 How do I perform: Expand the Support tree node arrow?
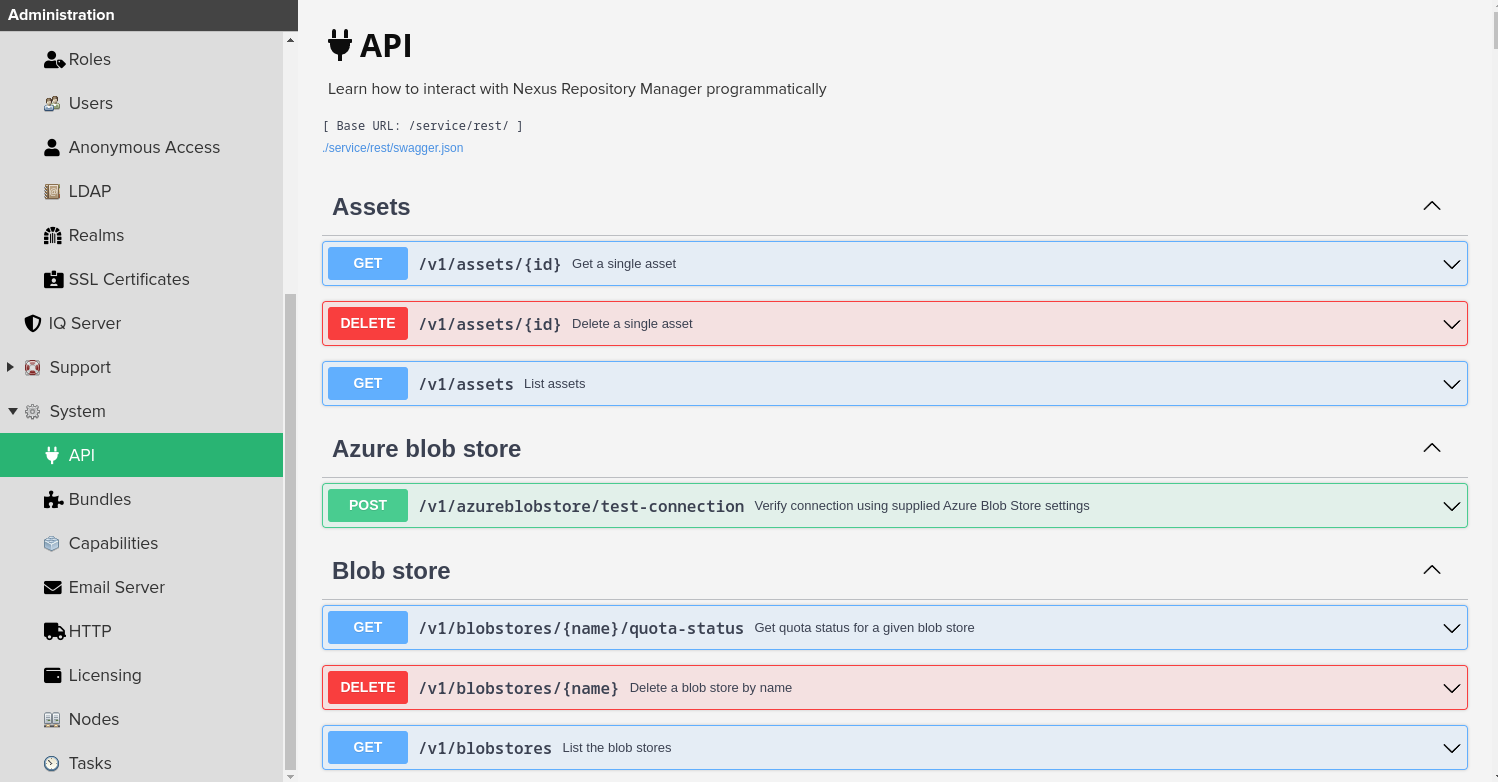[11, 368]
